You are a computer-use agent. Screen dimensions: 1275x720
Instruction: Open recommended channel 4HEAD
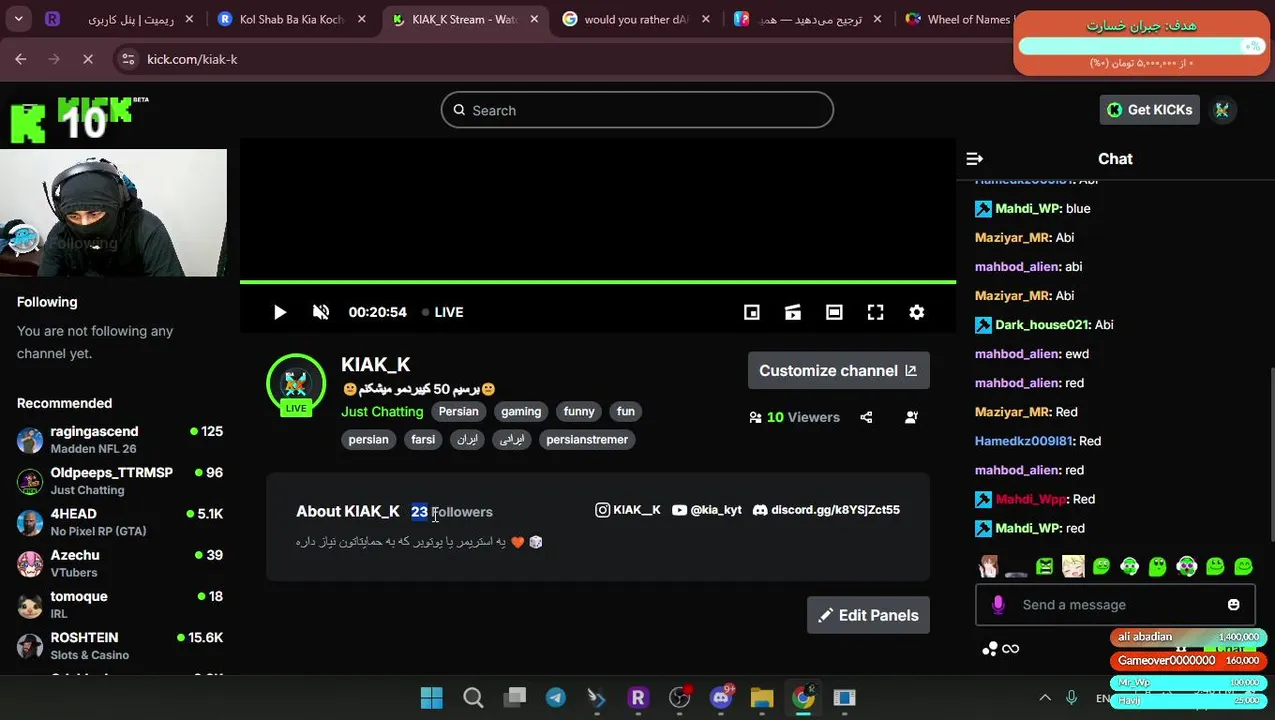coord(120,522)
